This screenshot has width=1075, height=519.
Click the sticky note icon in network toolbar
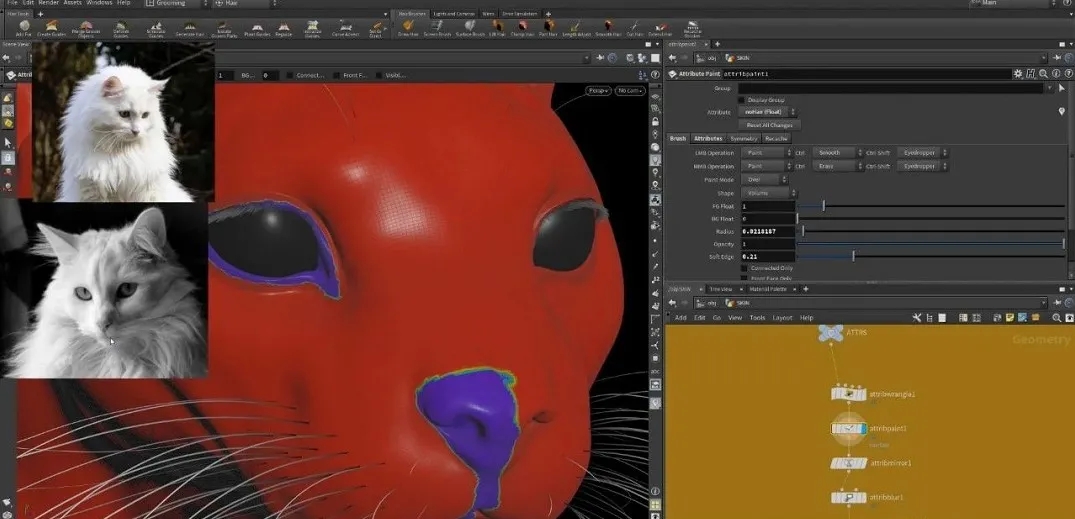click(x=1010, y=317)
